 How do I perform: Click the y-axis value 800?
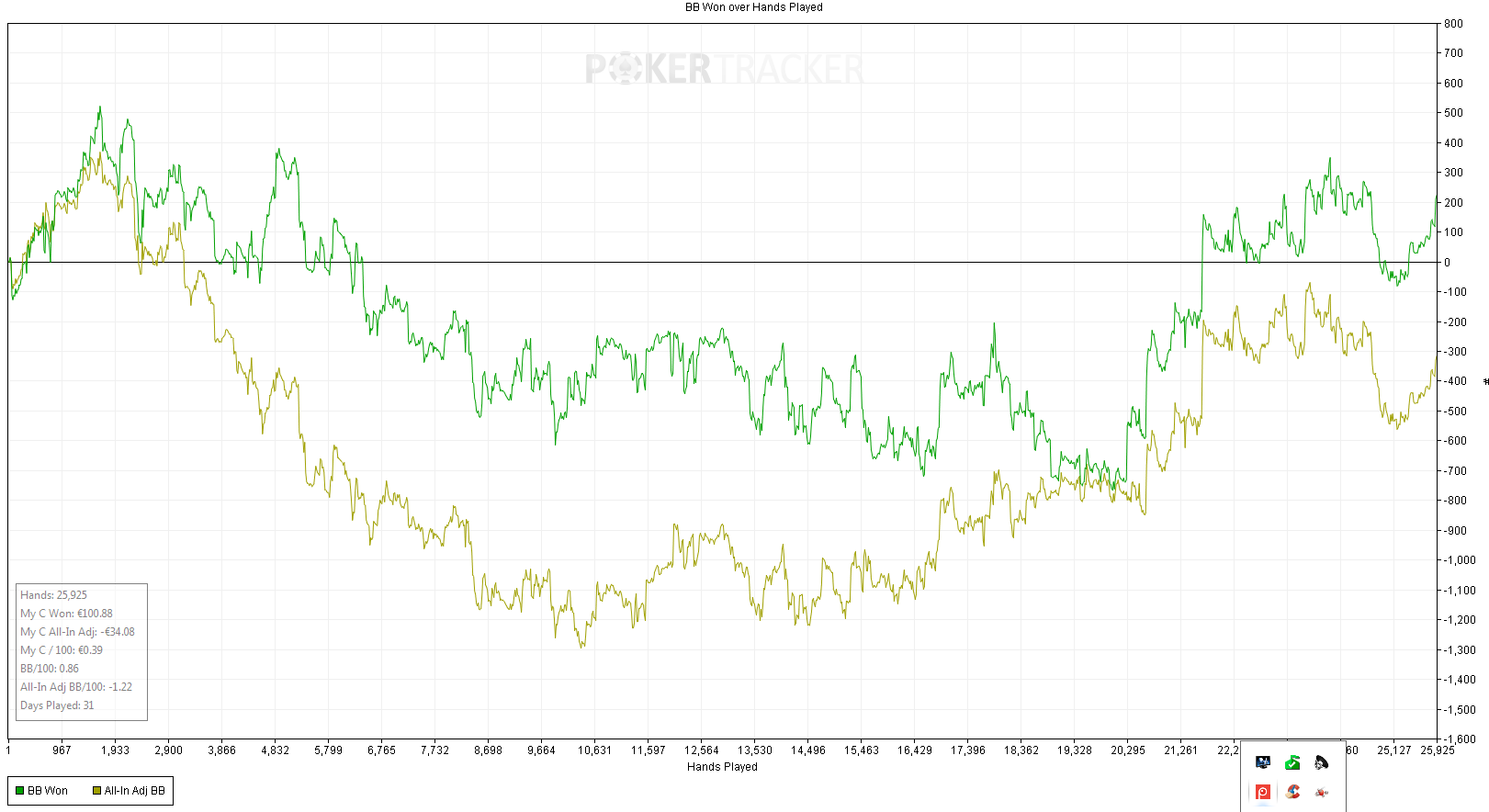click(1453, 24)
